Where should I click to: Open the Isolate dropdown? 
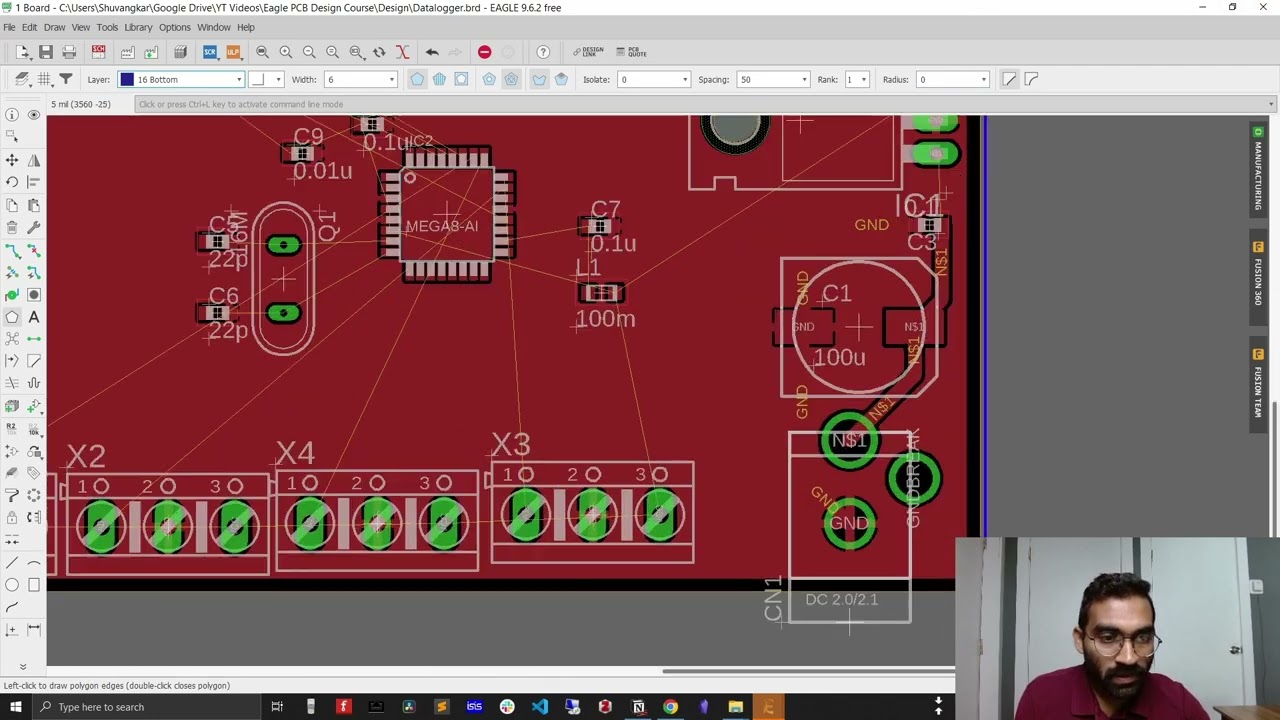653,79
